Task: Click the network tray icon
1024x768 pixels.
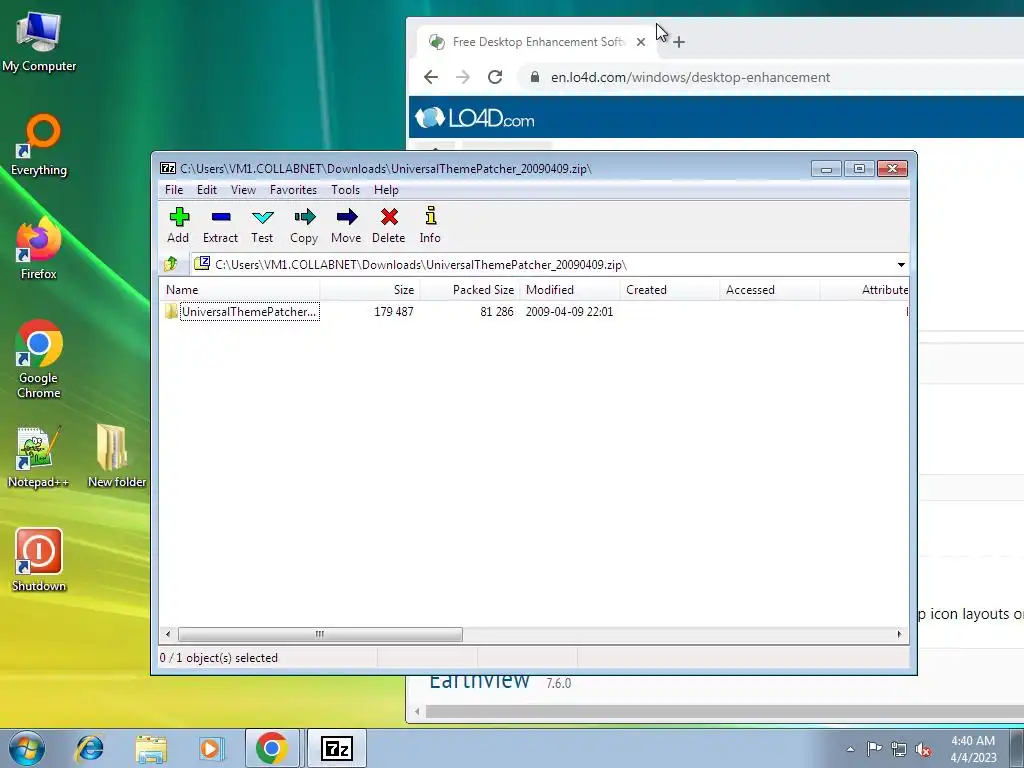Action: 899,749
